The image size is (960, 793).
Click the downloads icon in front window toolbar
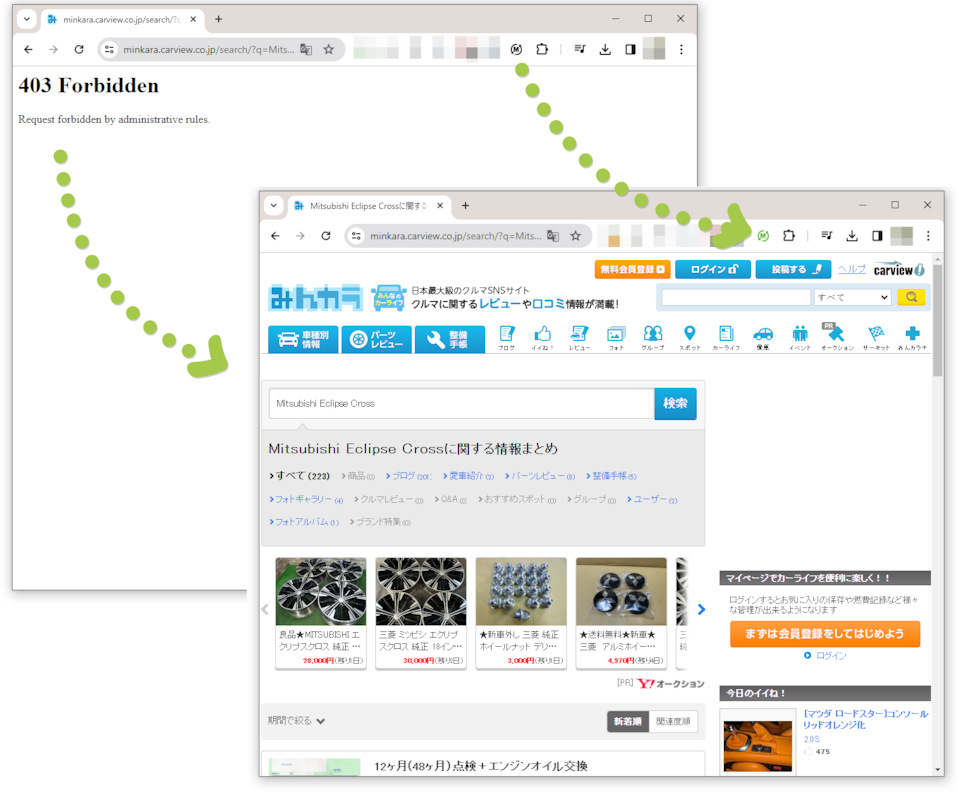pos(852,236)
